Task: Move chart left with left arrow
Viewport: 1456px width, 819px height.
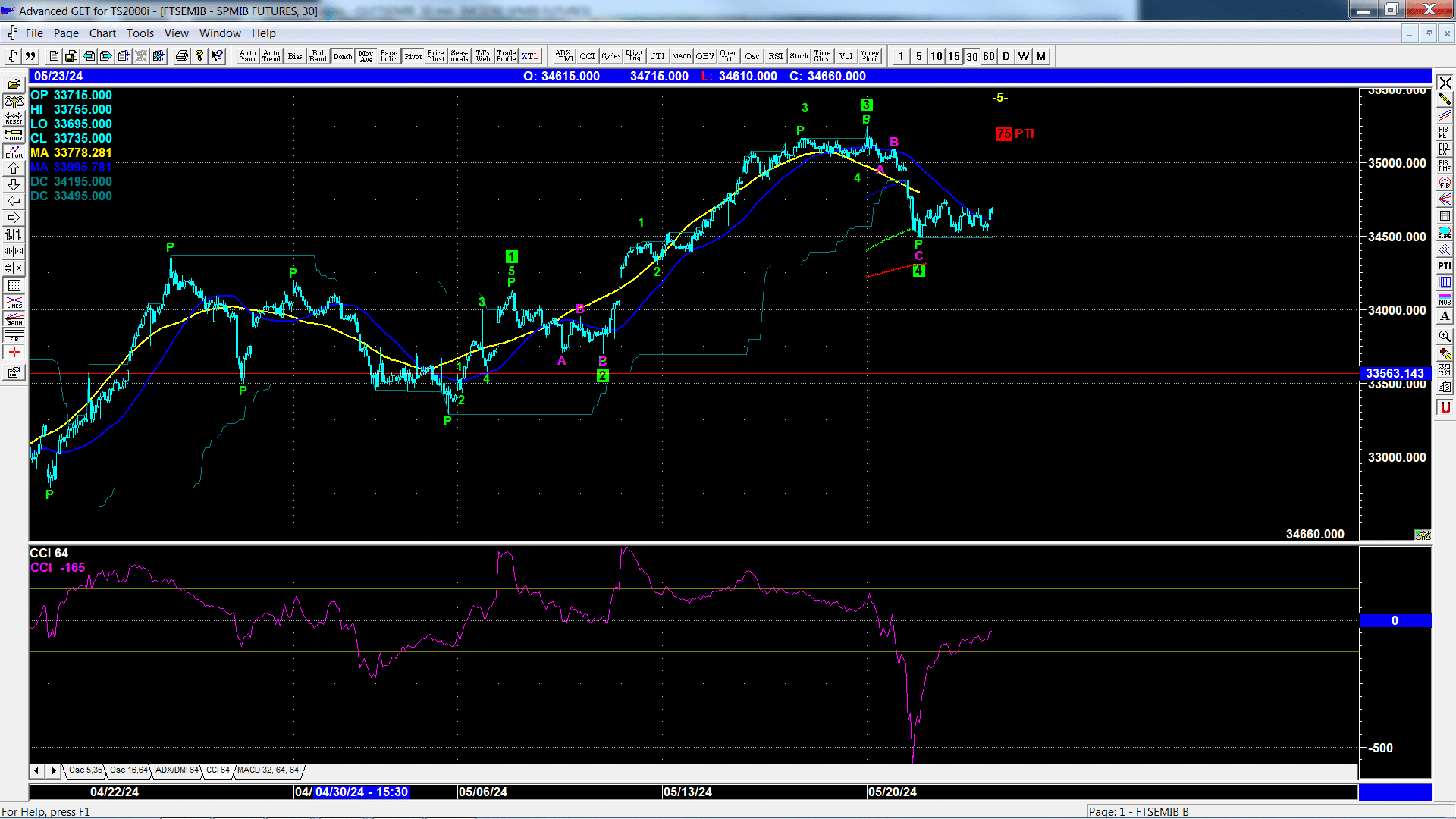Action: point(14,201)
